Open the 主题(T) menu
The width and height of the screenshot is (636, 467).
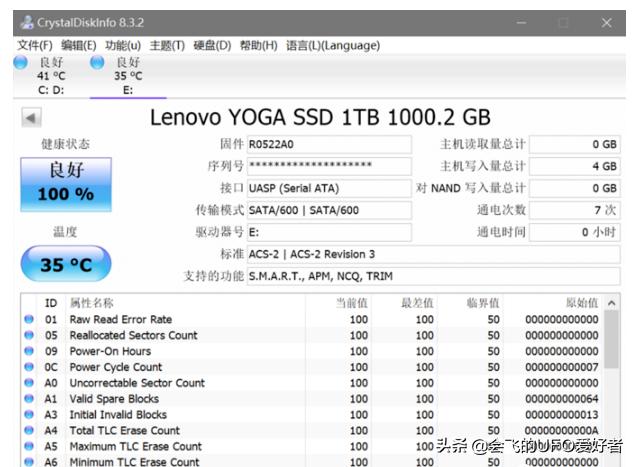pyautogui.click(x=167, y=45)
